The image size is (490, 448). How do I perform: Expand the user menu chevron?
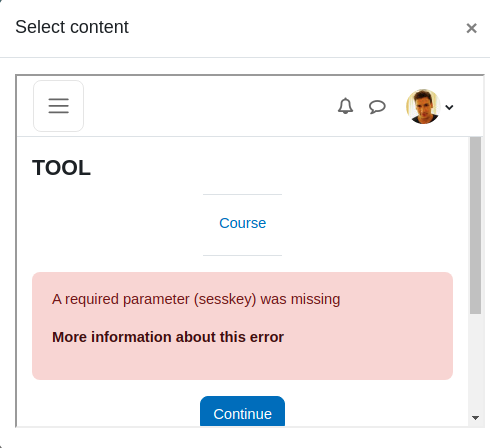449,107
